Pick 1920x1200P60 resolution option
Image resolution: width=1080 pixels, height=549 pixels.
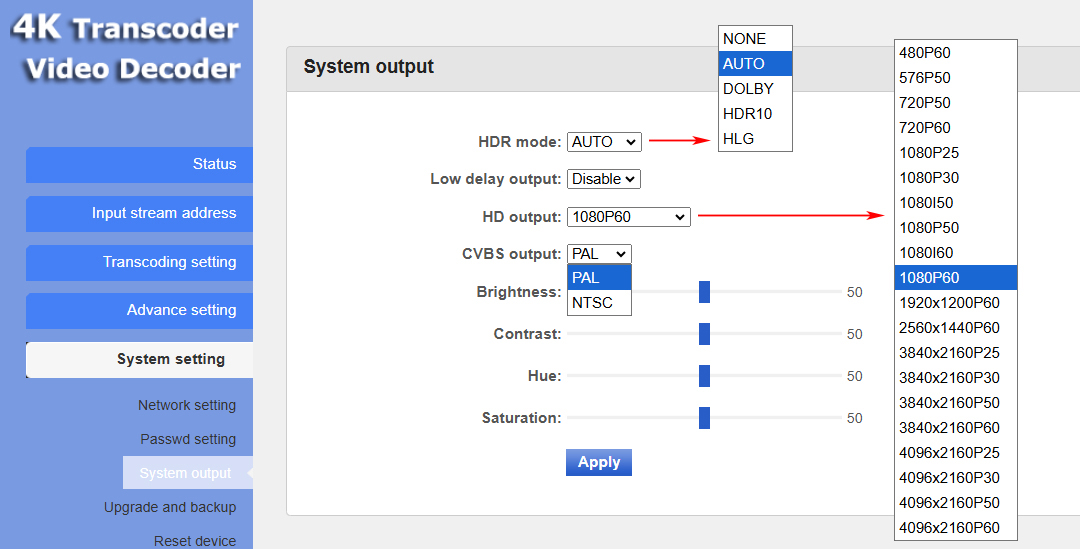tap(956, 302)
